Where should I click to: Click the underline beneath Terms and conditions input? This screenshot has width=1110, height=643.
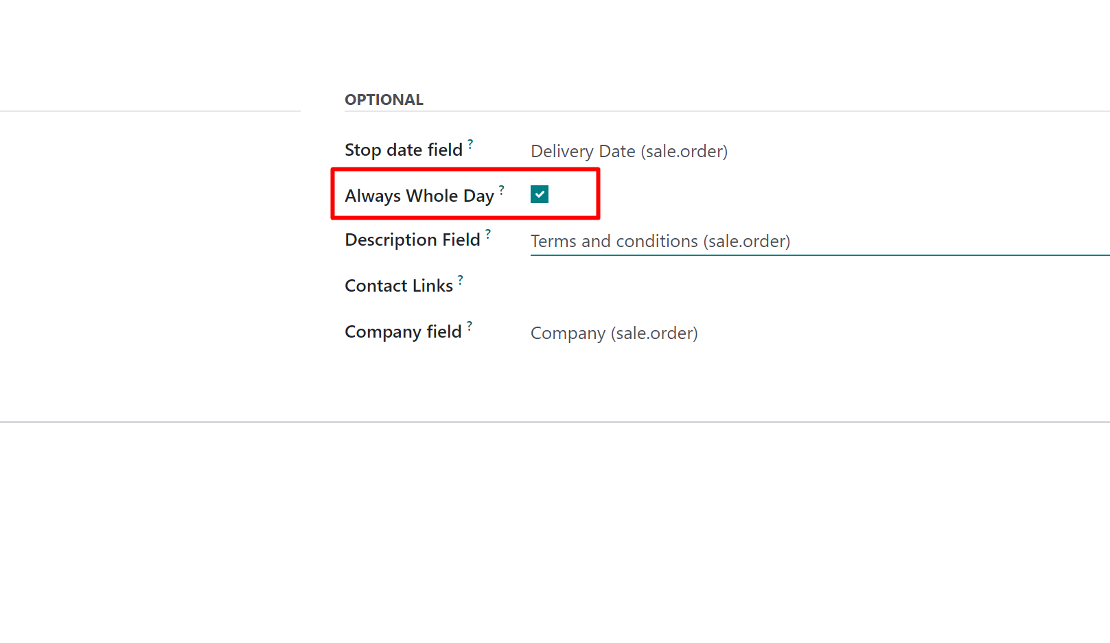click(820, 255)
